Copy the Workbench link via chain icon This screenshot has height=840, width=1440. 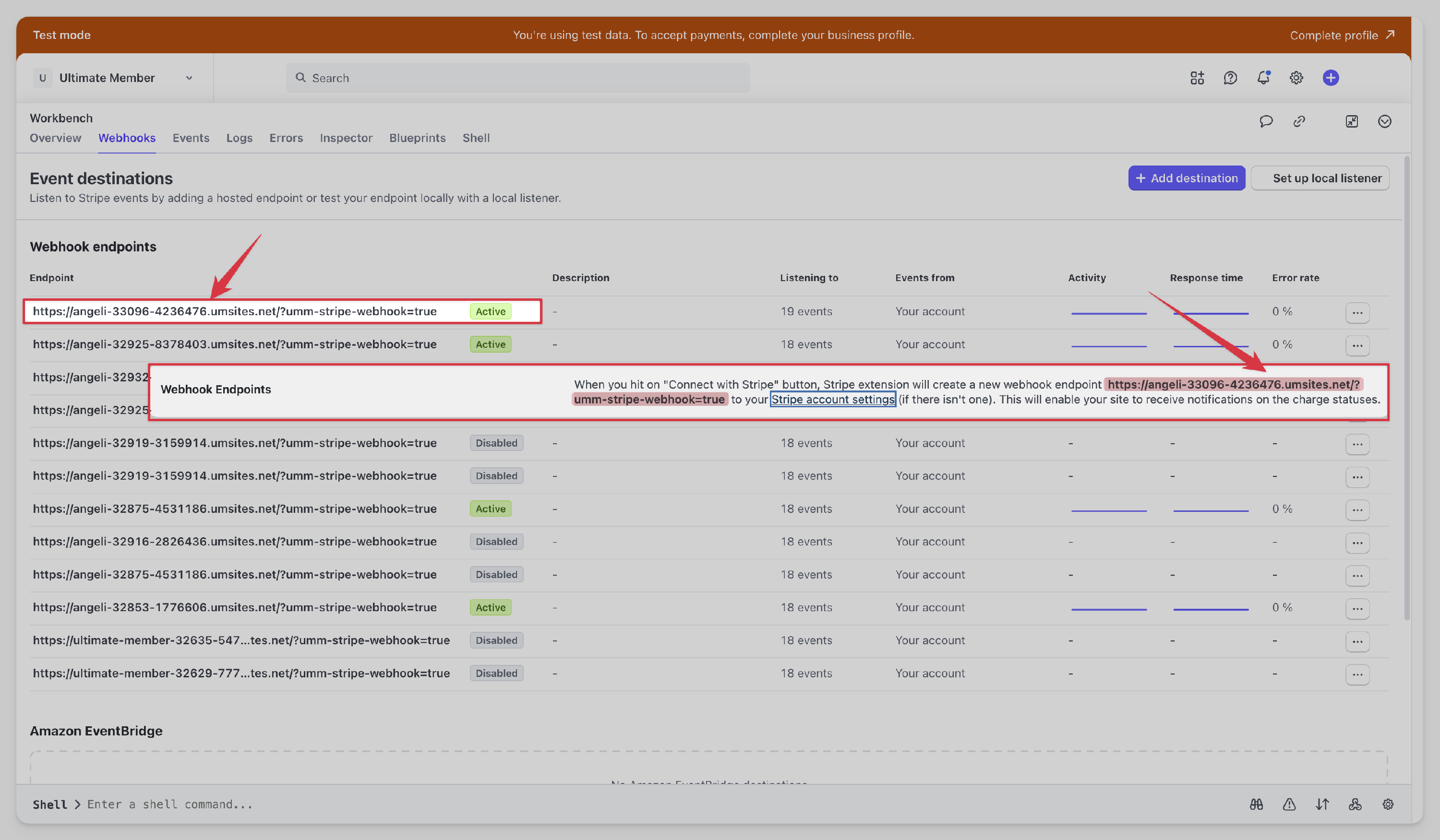coord(1299,121)
